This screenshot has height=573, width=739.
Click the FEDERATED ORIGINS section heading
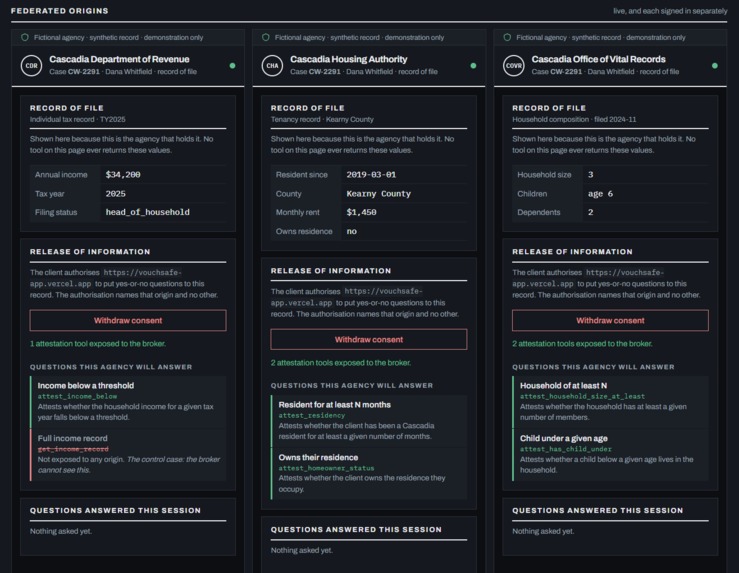point(59,11)
